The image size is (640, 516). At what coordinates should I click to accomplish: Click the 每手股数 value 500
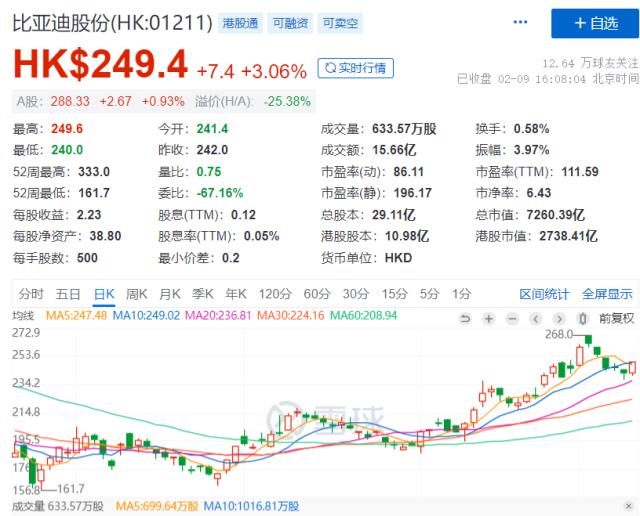coord(87,258)
